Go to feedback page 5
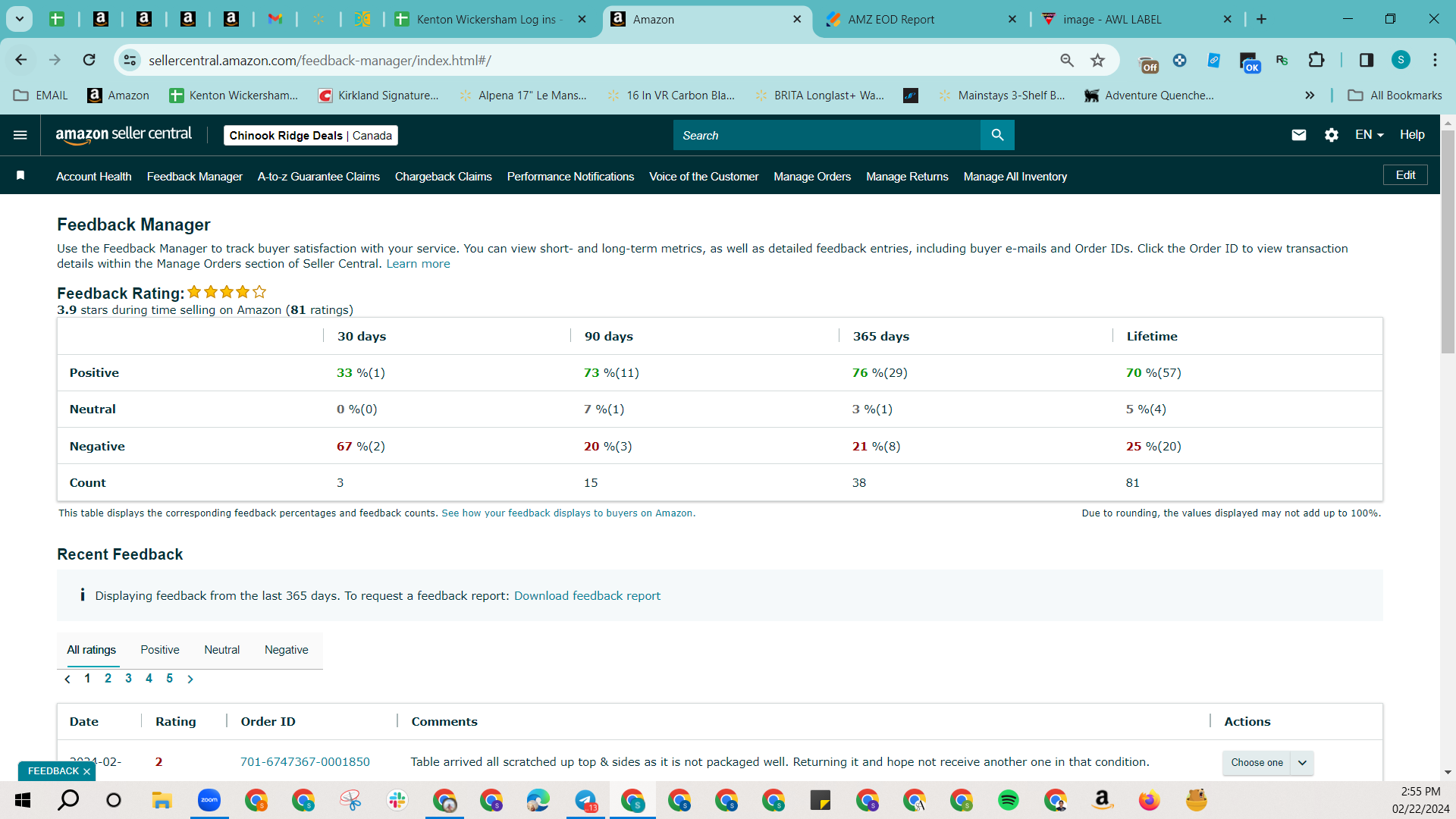The height and width of the screenshot is (819, 1456). pos(169,679)
